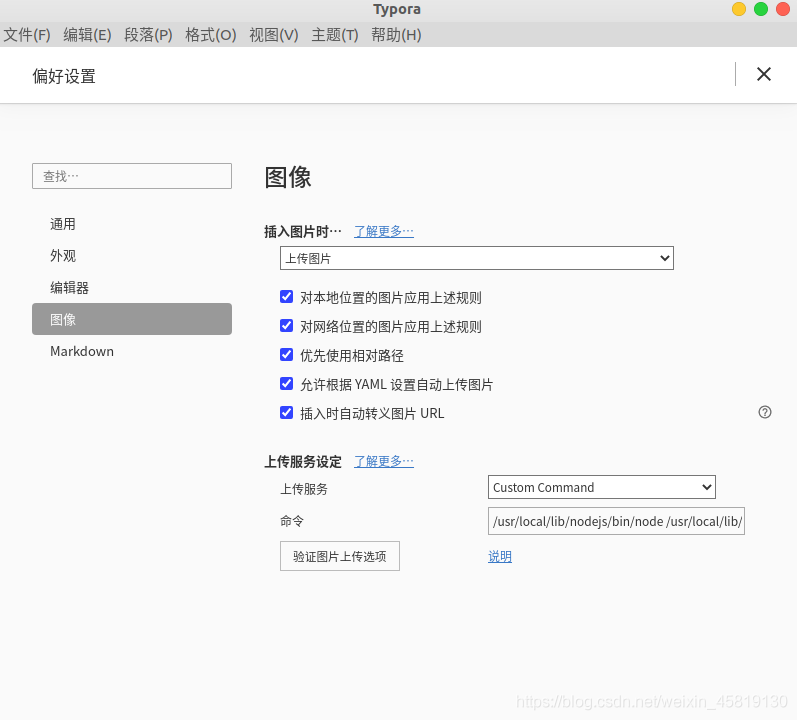797x720 pixels.
Task: Open the 段落(P) menu
Action: pos(148,35)
